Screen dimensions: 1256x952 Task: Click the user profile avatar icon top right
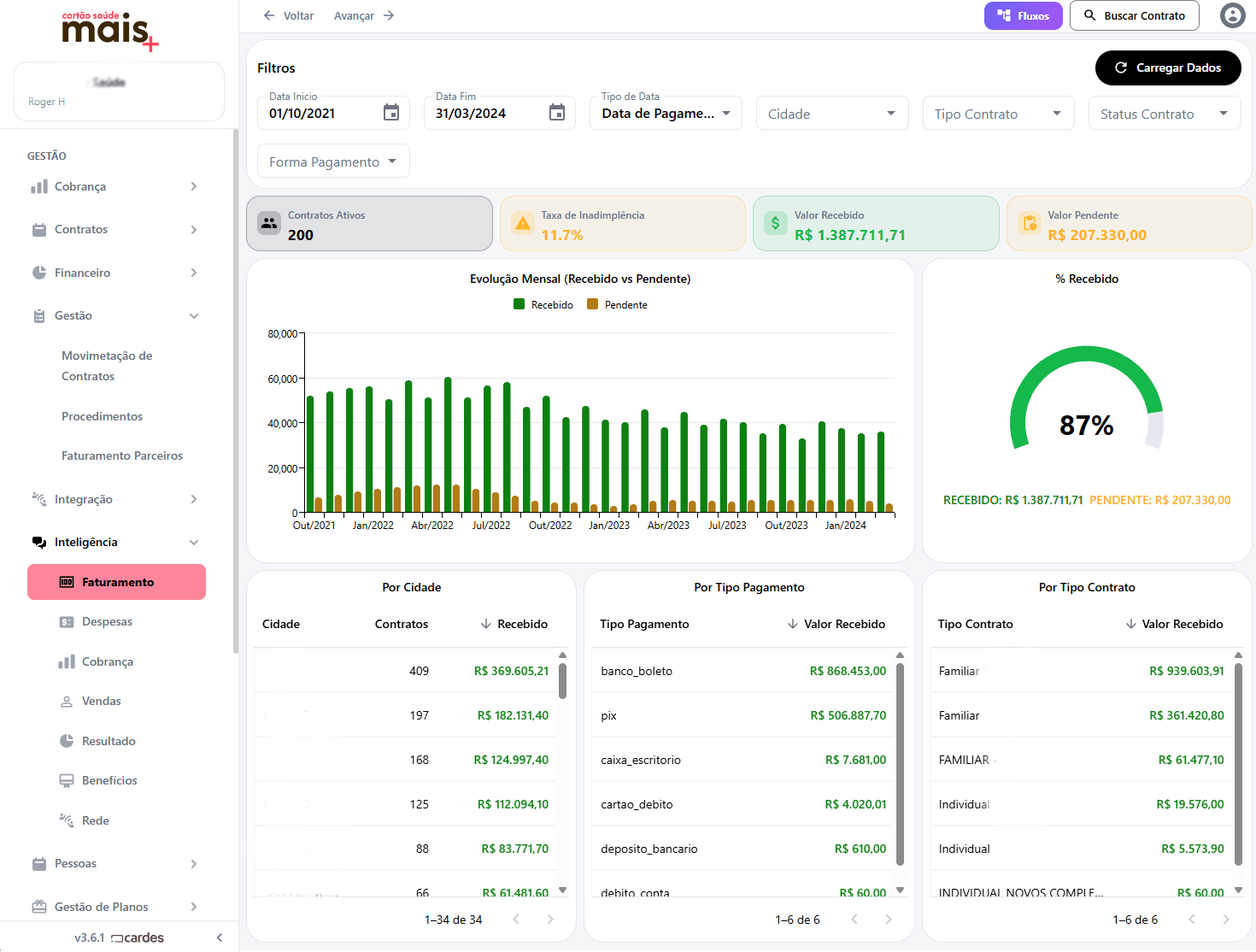pyautogui.click(x=1233, y=15)
